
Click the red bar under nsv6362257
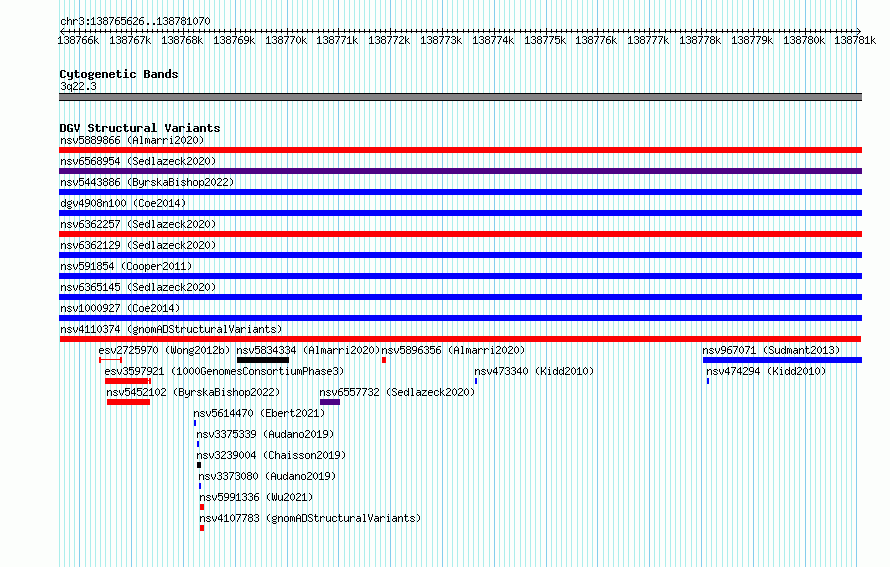click(460, 234)
